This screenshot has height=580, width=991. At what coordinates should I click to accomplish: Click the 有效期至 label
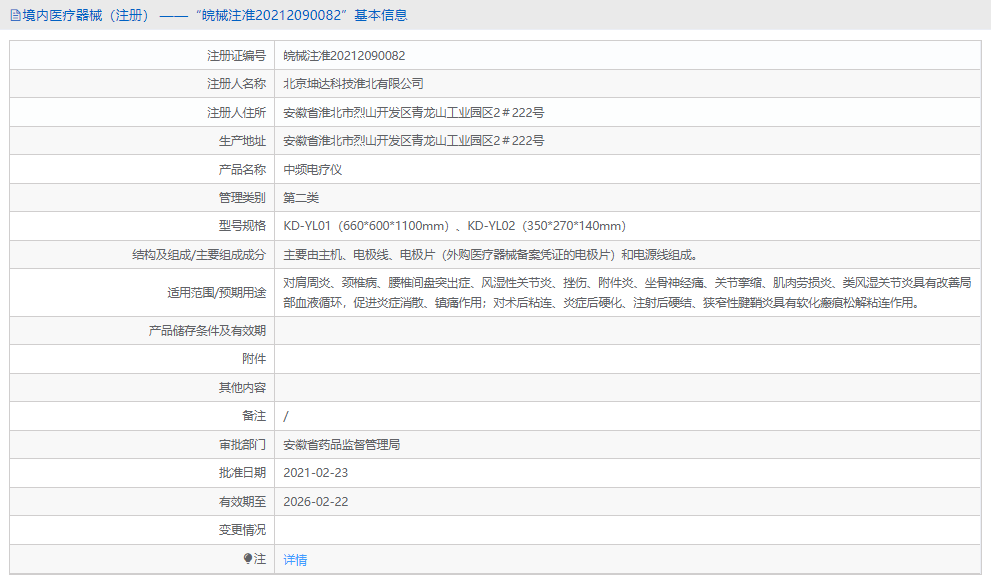click(243, 502)
